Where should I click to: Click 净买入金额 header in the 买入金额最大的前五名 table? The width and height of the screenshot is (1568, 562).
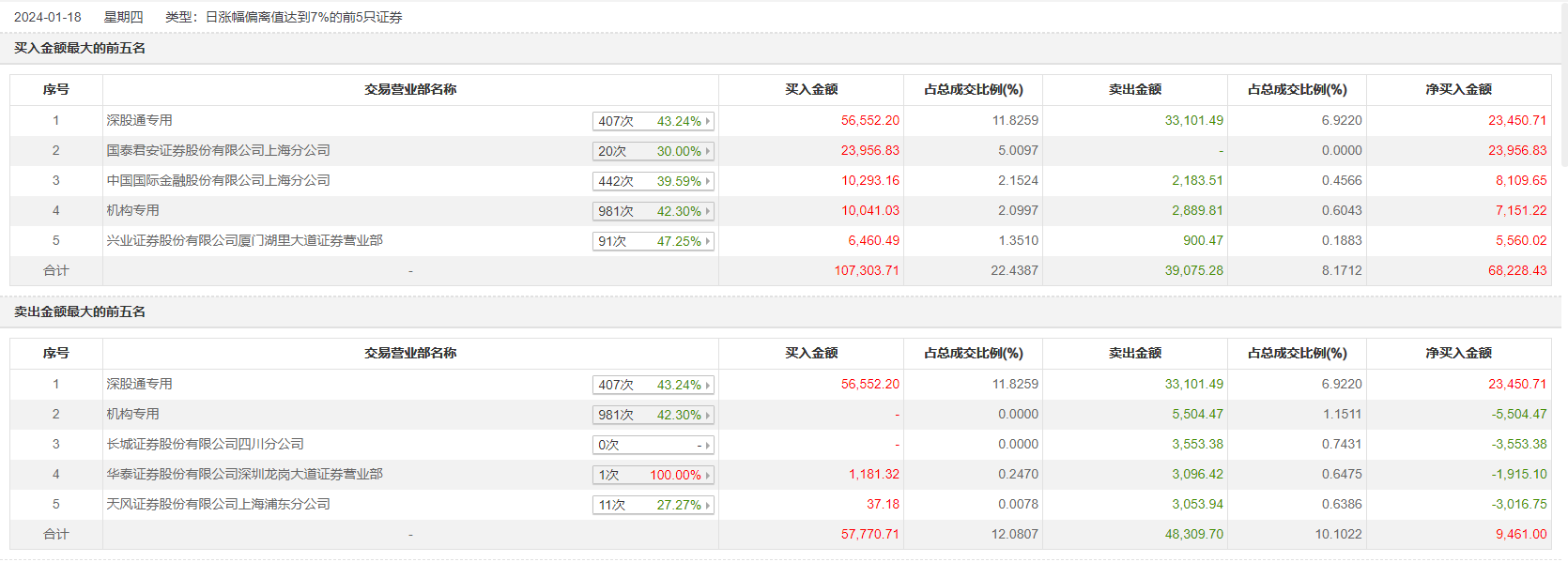[1458, 89]
